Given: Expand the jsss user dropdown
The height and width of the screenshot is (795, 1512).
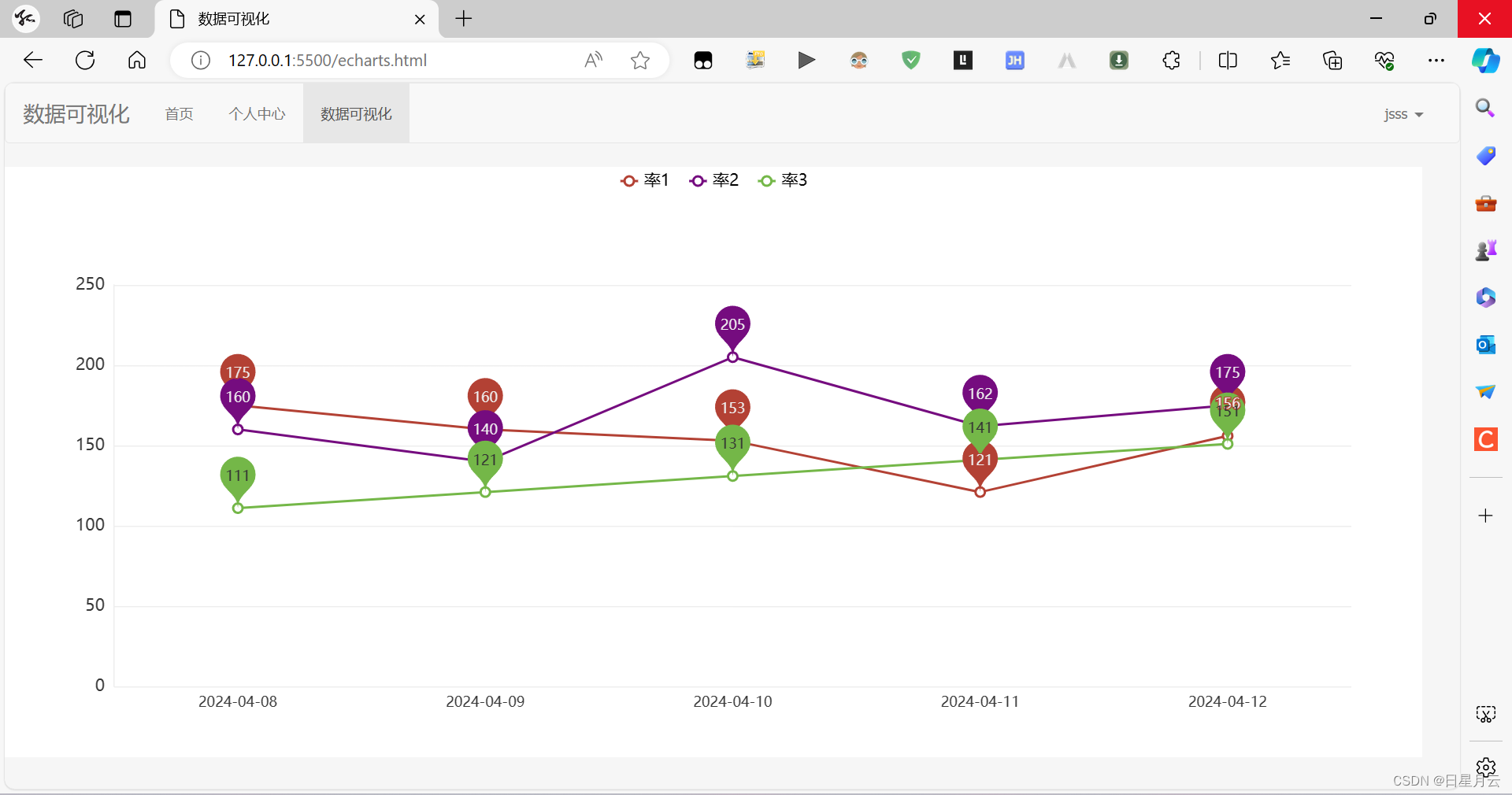Looking at the screenshot, I should (1403, 114).
